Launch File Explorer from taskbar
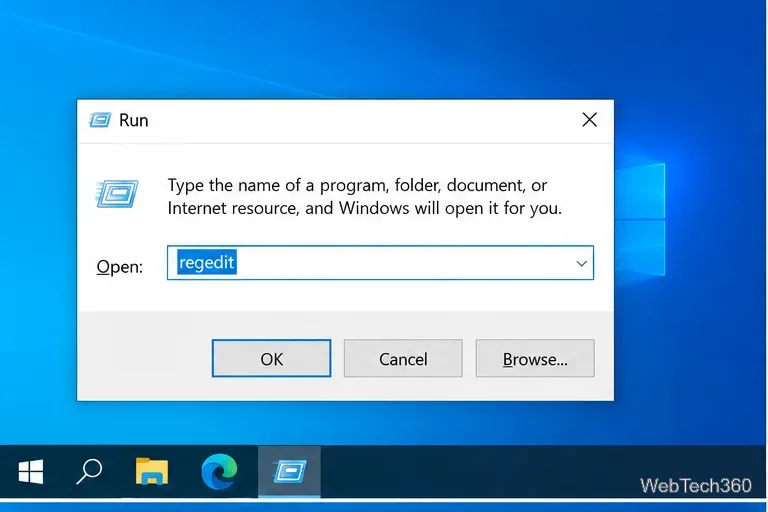Screen dimensions: 768x512 click(152, 471)
